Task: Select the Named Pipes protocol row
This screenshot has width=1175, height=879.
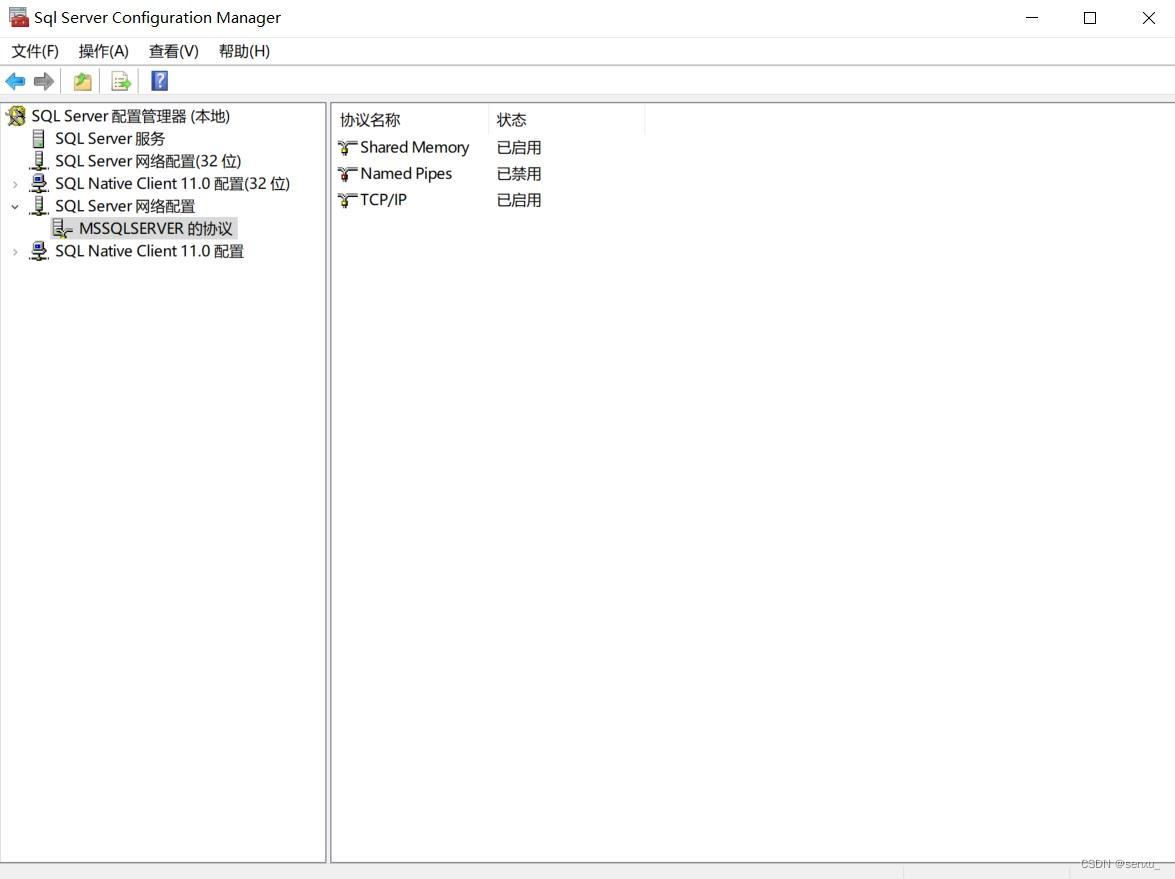Action: (x=406, y=174)
